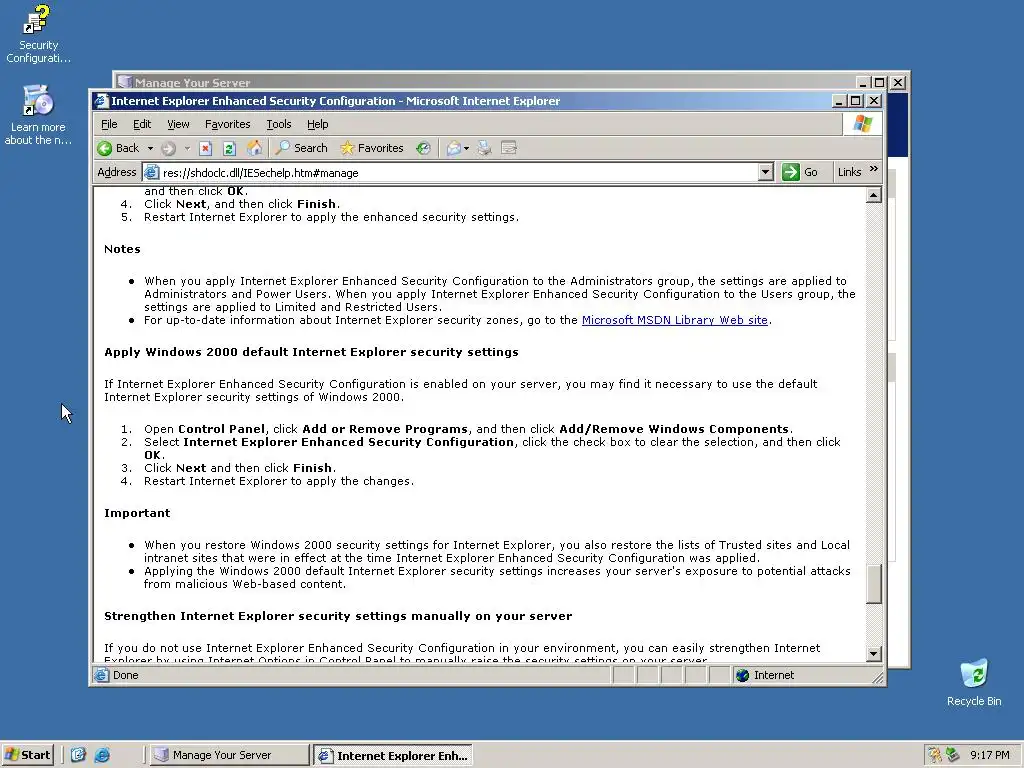Open the Edit menu
Viewport: 1024px width, 768px height.
(142, 124)
